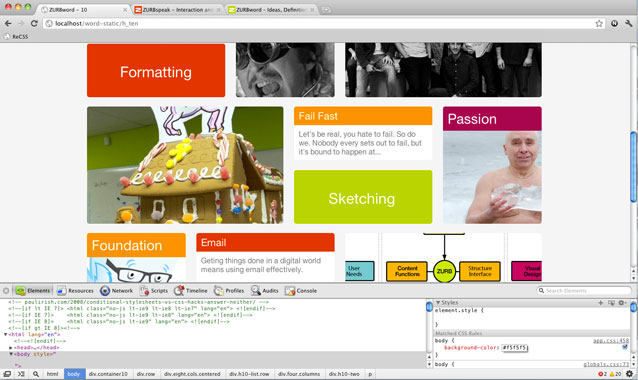The width and height of the screenshot is (638, 380).
Task: Show the Console panel
Action: pyautogui.click(x=301, y=290)
